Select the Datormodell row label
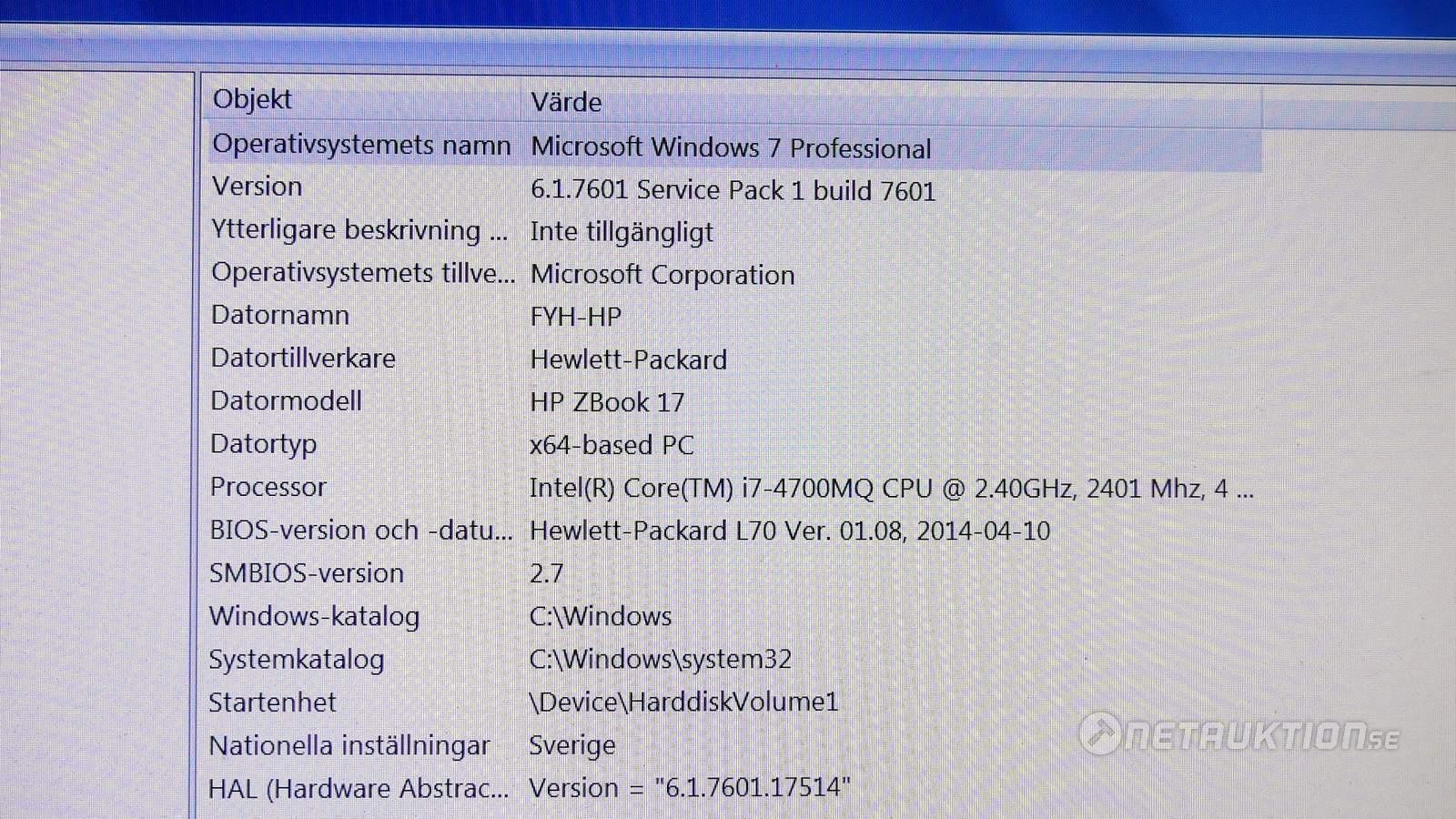This screenshot has width=1456, height=819. click(x=286, y=400)
